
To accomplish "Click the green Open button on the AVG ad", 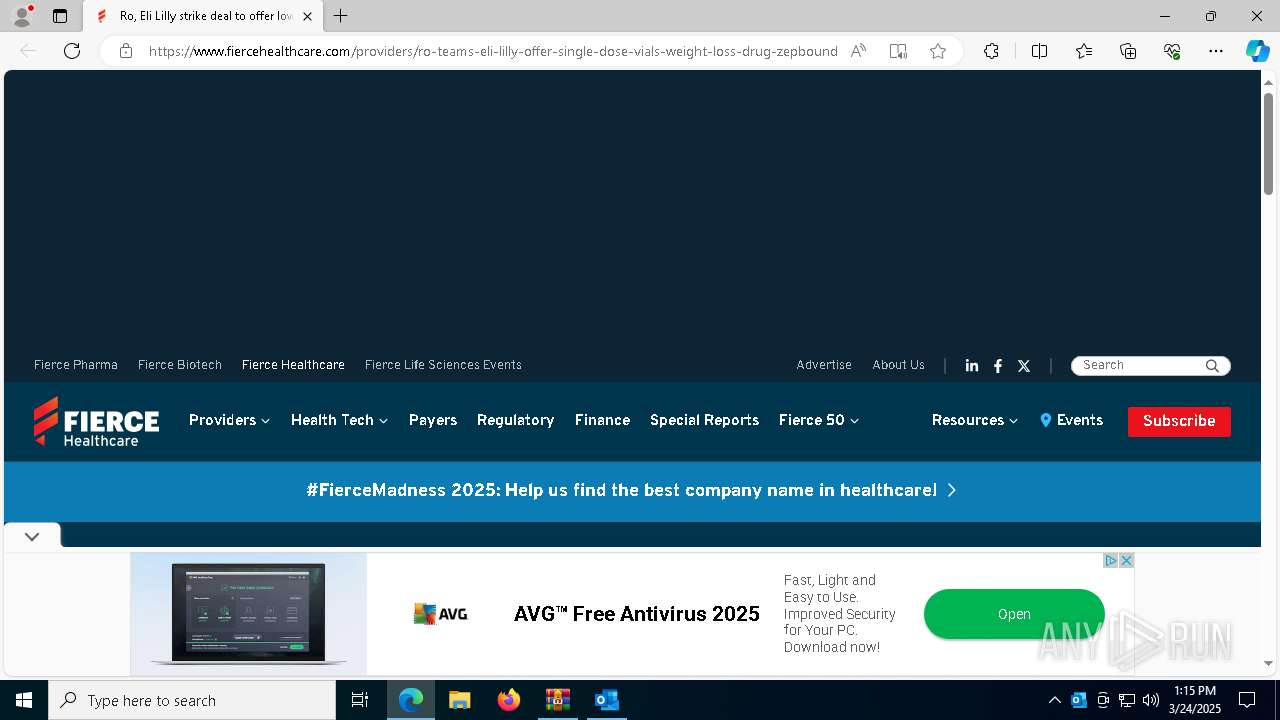I will (x=1014, y=614).
